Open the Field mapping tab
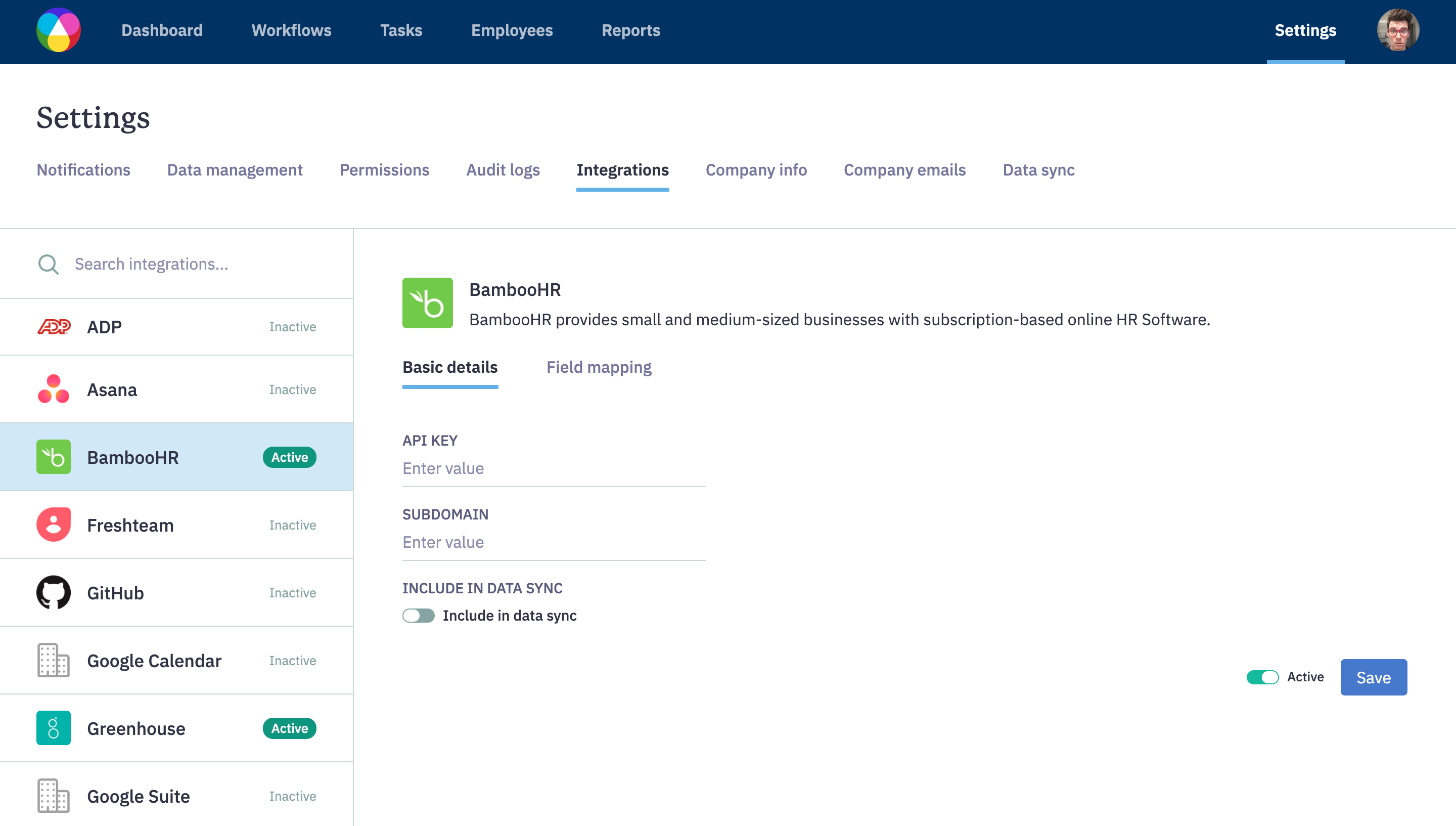This screenshot has width=1456, height=826. 599,367
